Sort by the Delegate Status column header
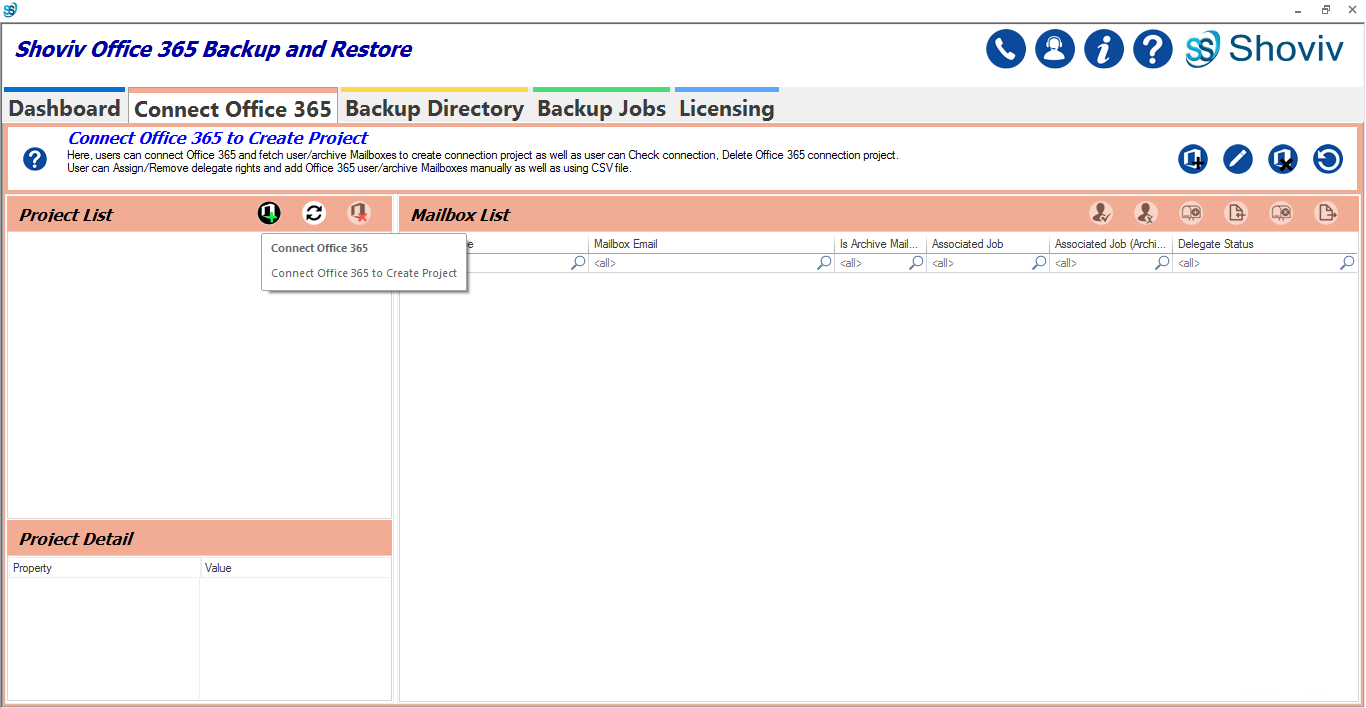This screenshot has height=708, width=1366. point(1265,244)
